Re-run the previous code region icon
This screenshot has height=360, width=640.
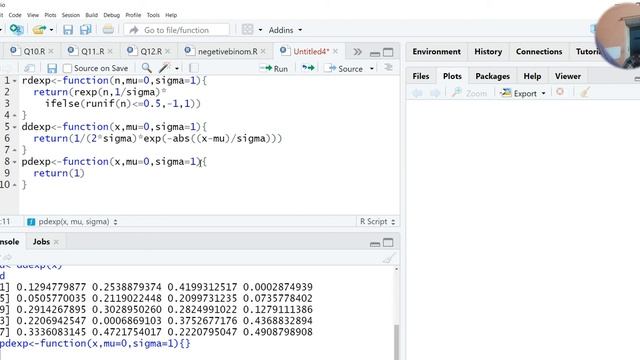click(x=308, y=68)
